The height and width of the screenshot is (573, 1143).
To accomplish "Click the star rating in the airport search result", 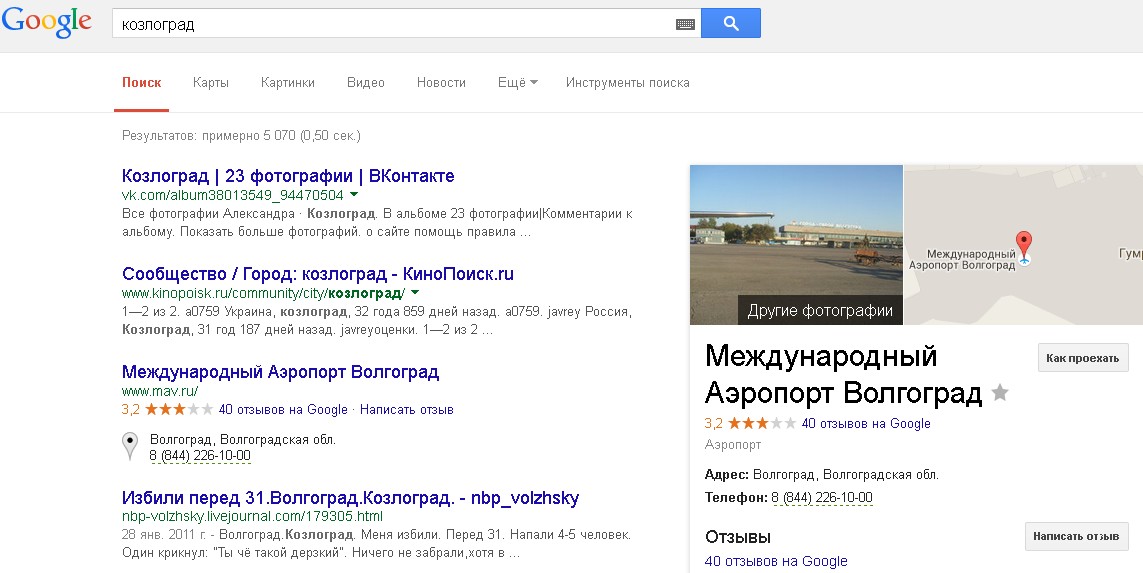I will coord(179,410).
